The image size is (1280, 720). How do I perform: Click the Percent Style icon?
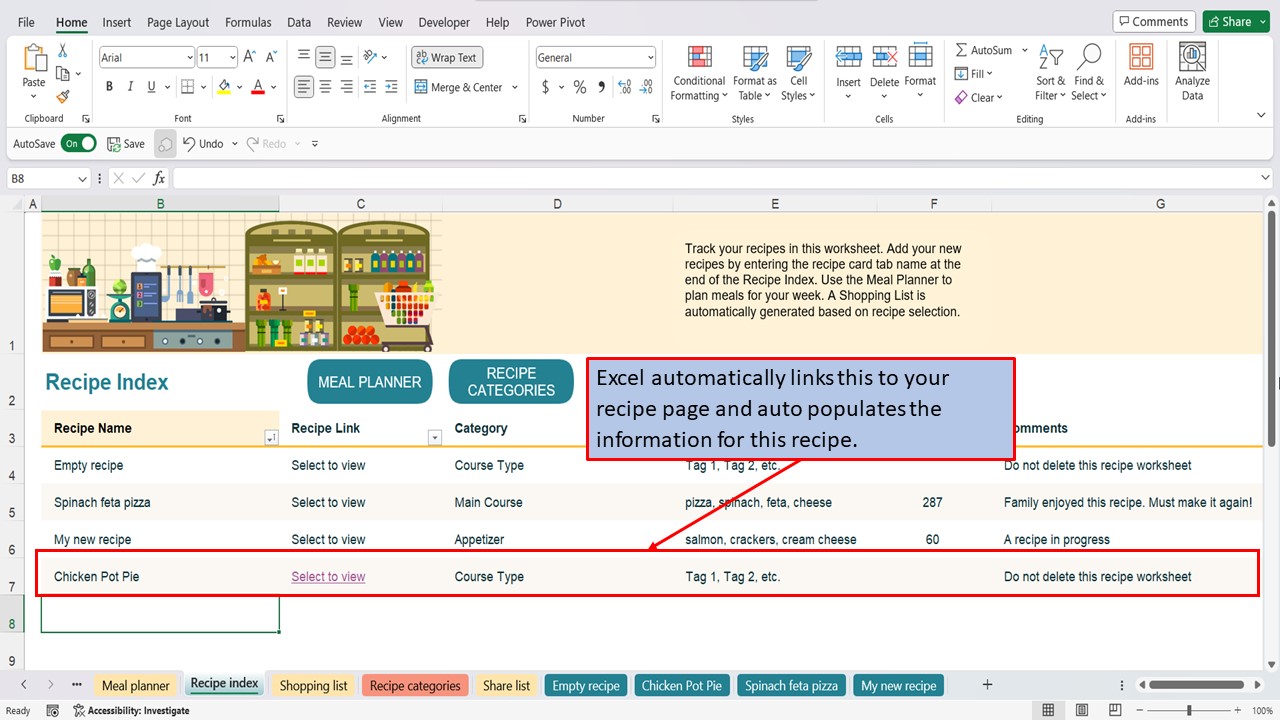(x=578, y=87)
